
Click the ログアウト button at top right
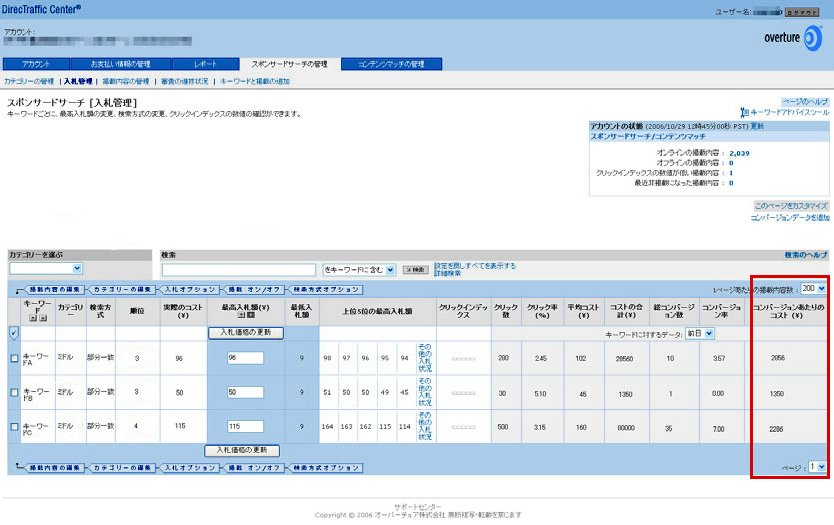[x=801, y=12]
